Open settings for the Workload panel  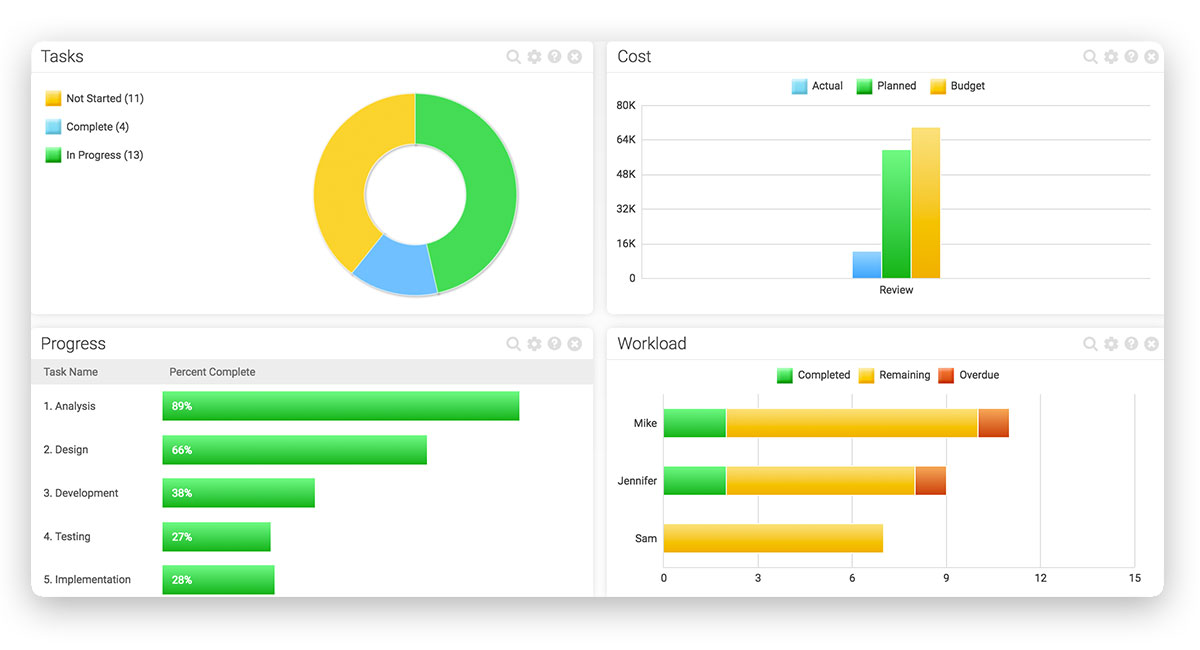tap(1111, 343)
